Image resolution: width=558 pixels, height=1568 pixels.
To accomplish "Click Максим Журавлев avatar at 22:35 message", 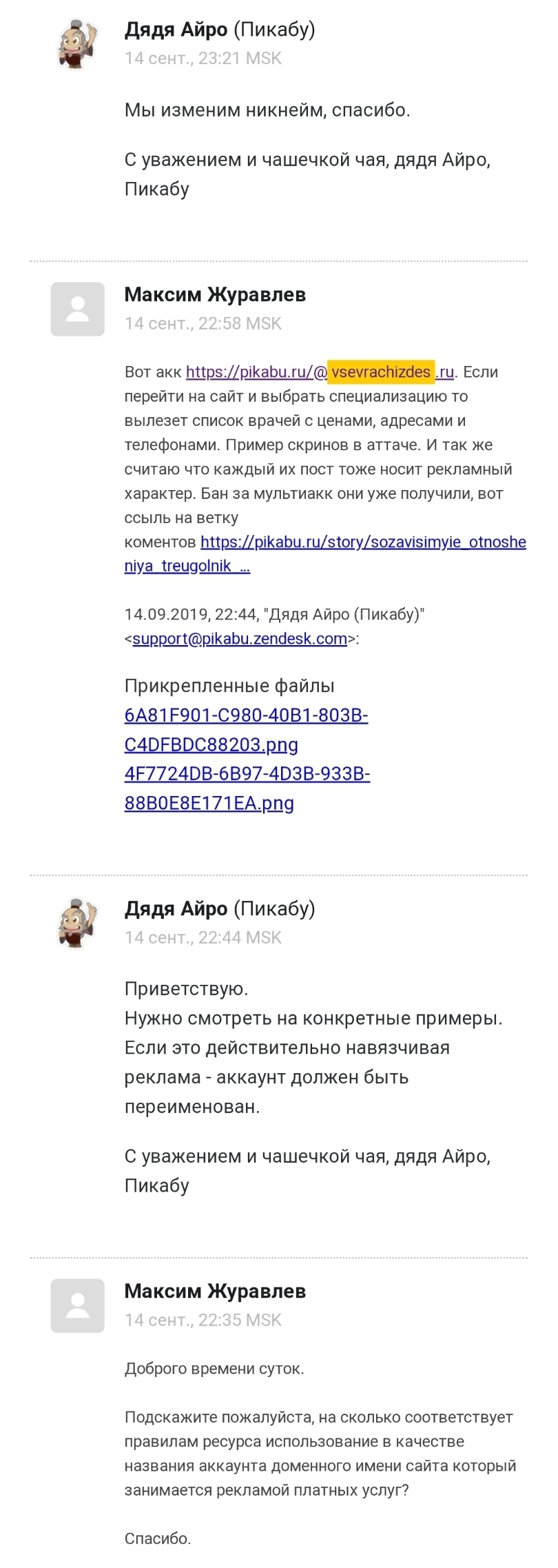I will click(x=77, y=1305).
